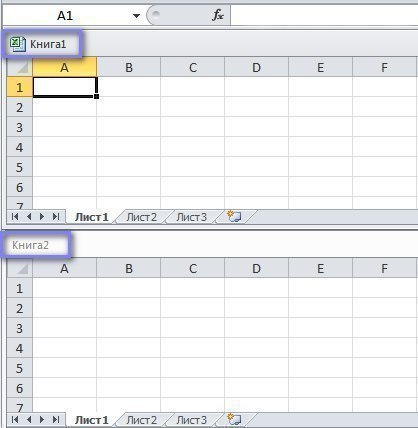Click the fx insert function icon
This screenshot has width=418, height=428.
[x=218, y=15]
